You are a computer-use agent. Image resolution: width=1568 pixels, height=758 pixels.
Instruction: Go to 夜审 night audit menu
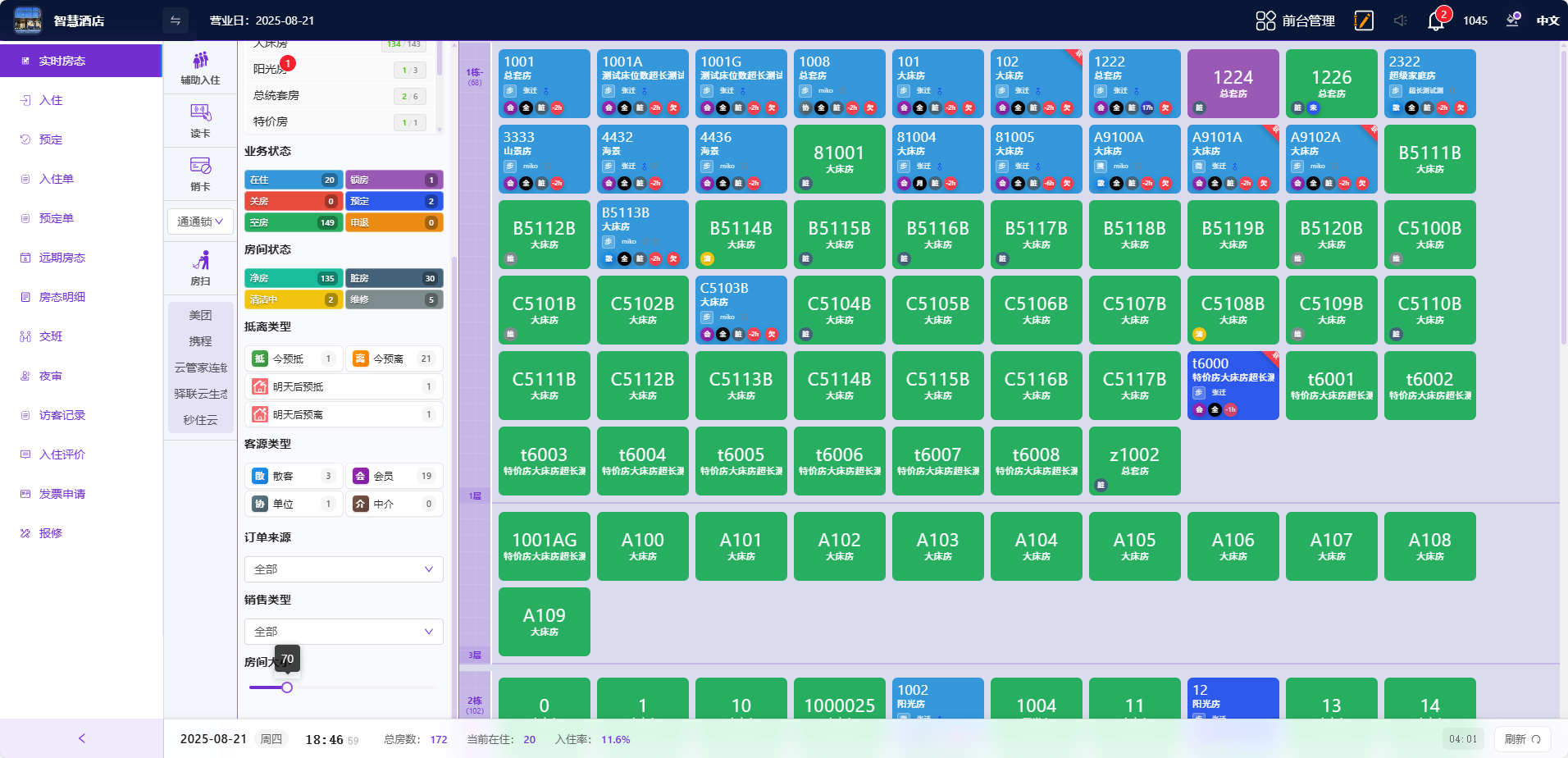pyautogui.click(x=51, y=376)
